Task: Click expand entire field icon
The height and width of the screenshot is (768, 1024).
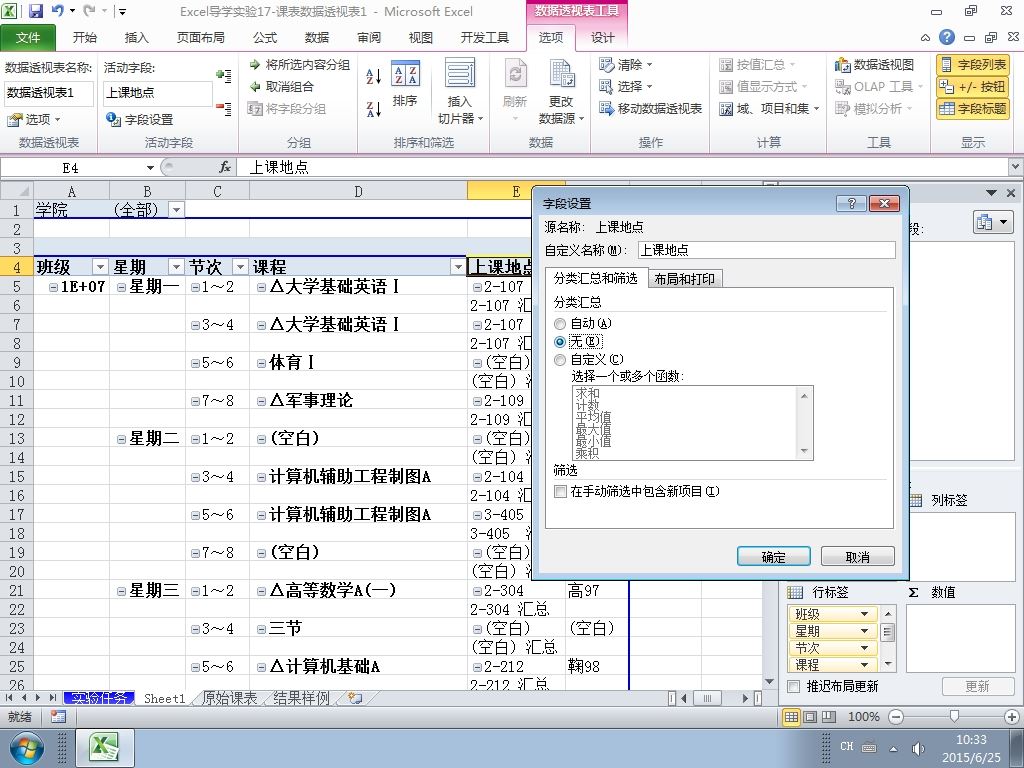Action: click(223, 76)
